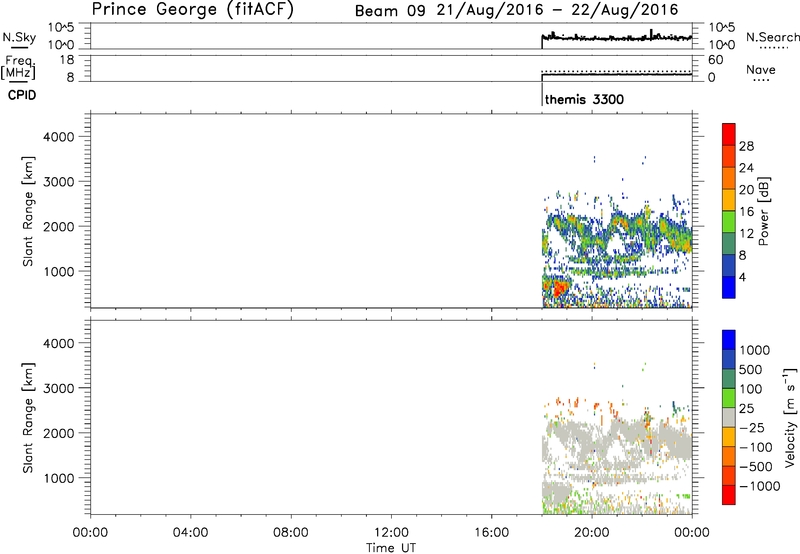Click the '28' tick on the power scale

pyautogui.click(x=746, y=146)
